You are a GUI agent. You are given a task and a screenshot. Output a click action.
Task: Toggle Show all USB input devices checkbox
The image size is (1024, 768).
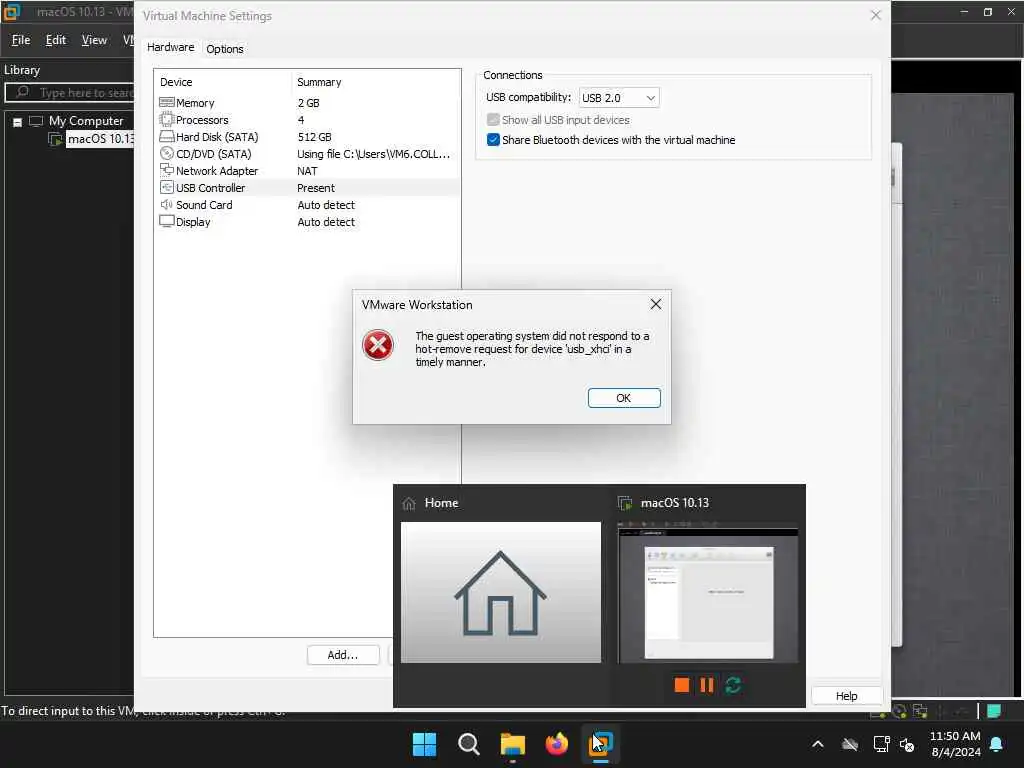pyautogui.click(x=493, y=120)
